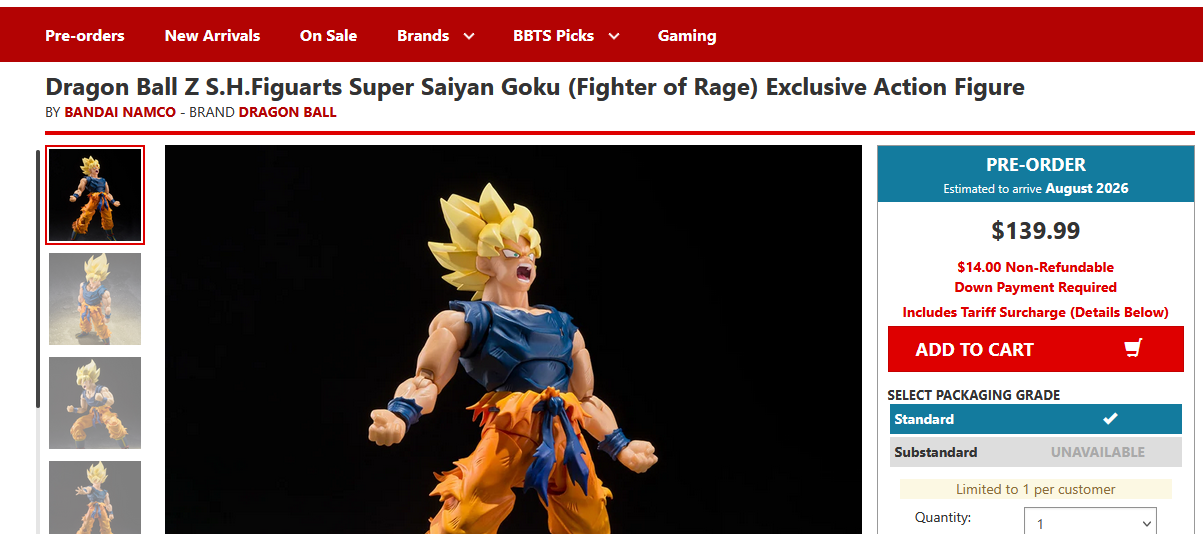Click the checkmark on Standard packaging grade
1203x534 pixels.
[x=1110, y=419]
